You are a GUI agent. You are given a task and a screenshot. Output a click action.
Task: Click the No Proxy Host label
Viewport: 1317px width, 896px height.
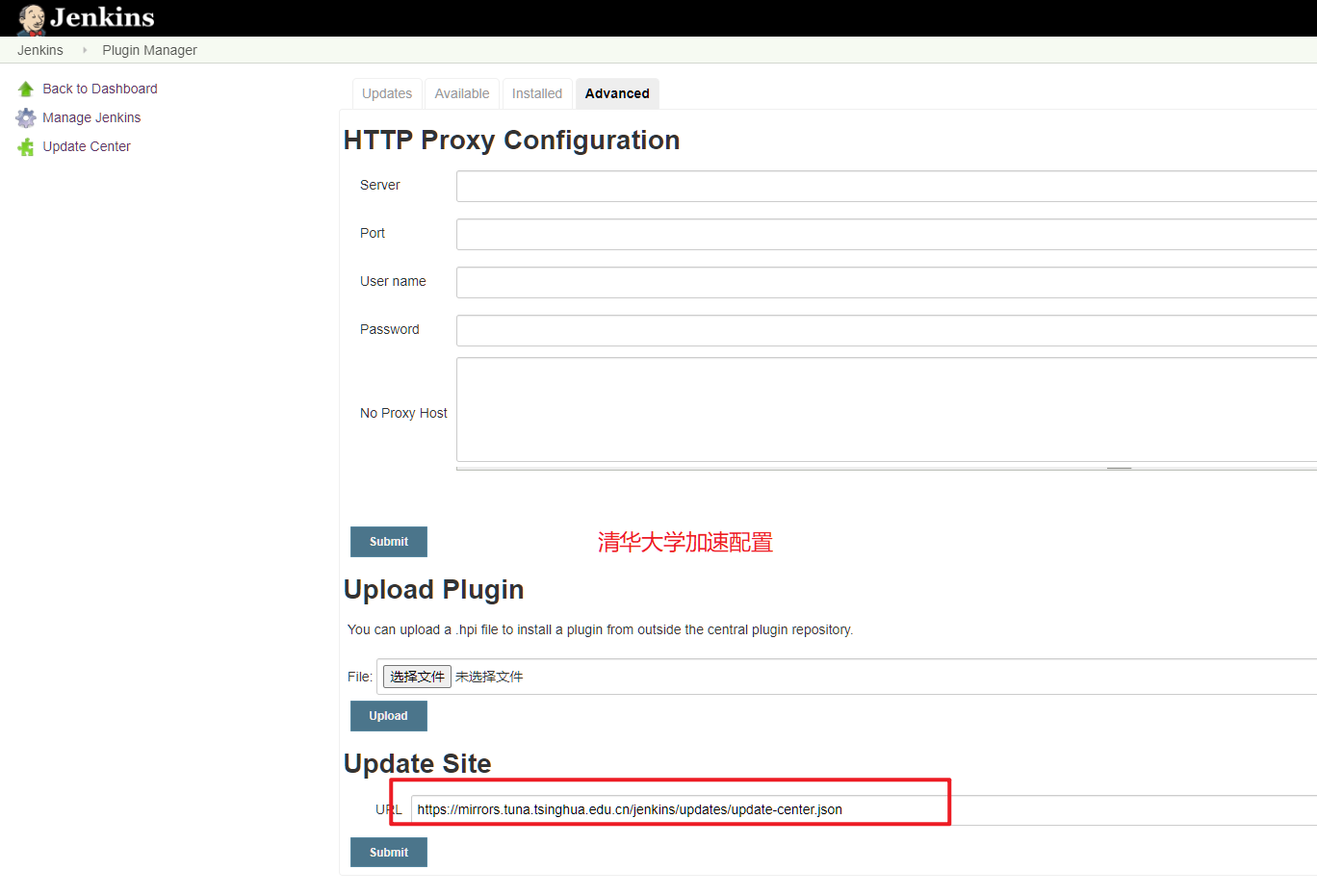[x=403, y=413]
